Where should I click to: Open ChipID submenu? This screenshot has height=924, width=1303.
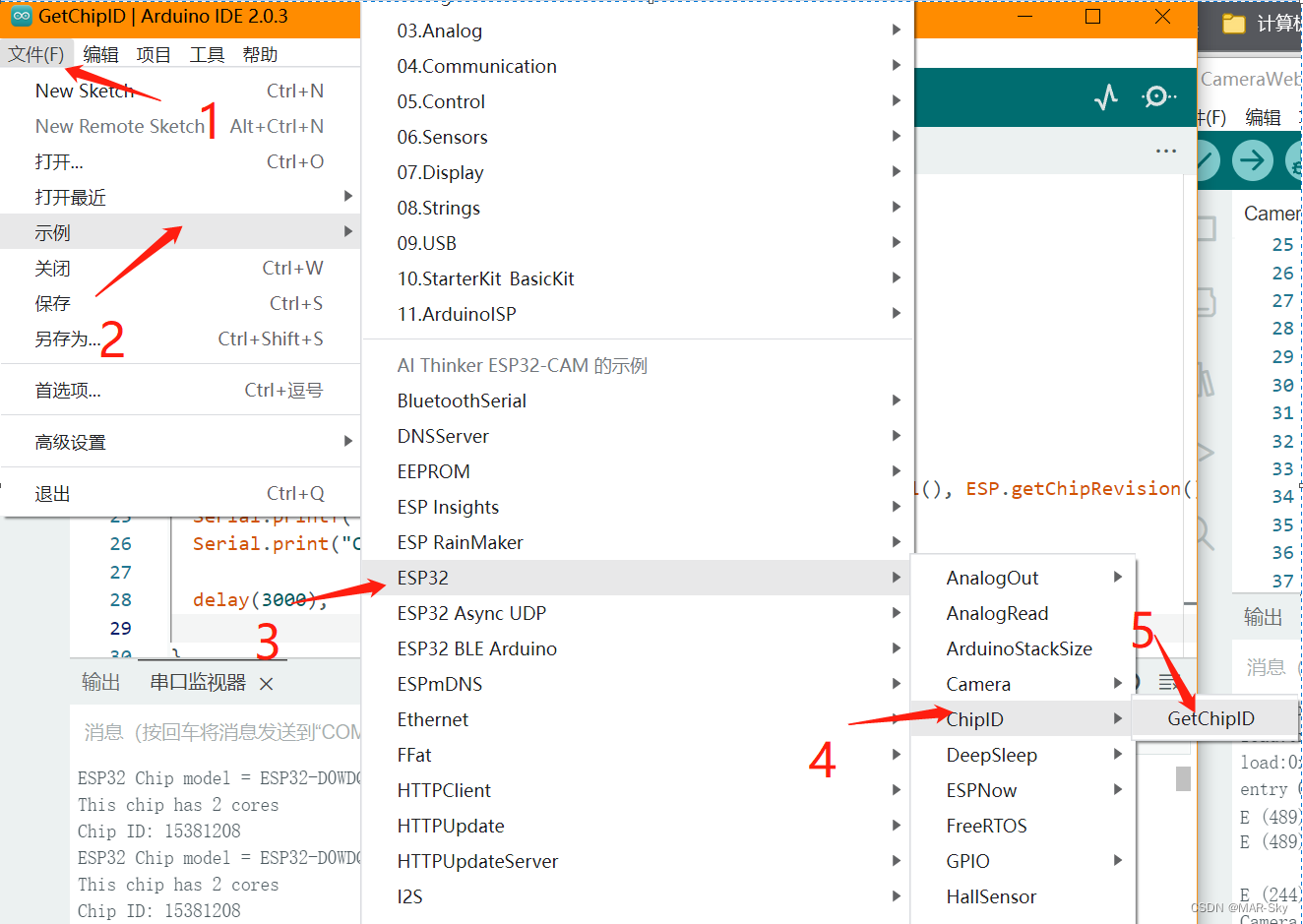(1024, 719)
